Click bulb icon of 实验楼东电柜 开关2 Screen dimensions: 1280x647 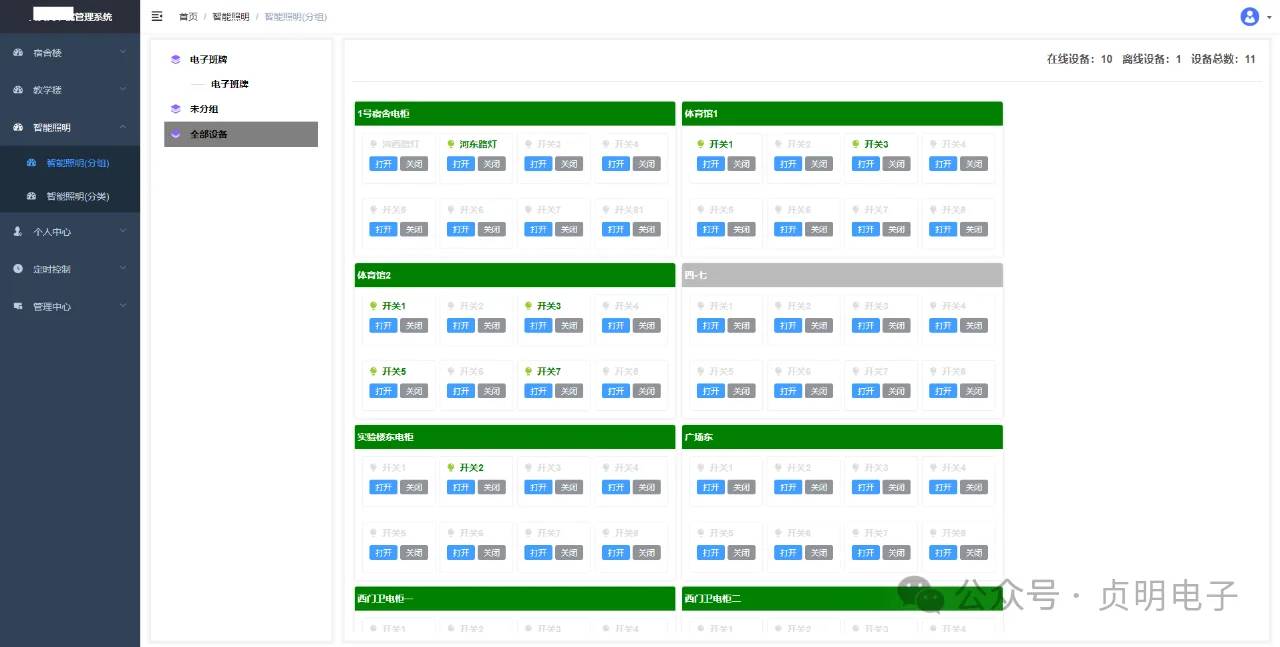click(451, 467)
